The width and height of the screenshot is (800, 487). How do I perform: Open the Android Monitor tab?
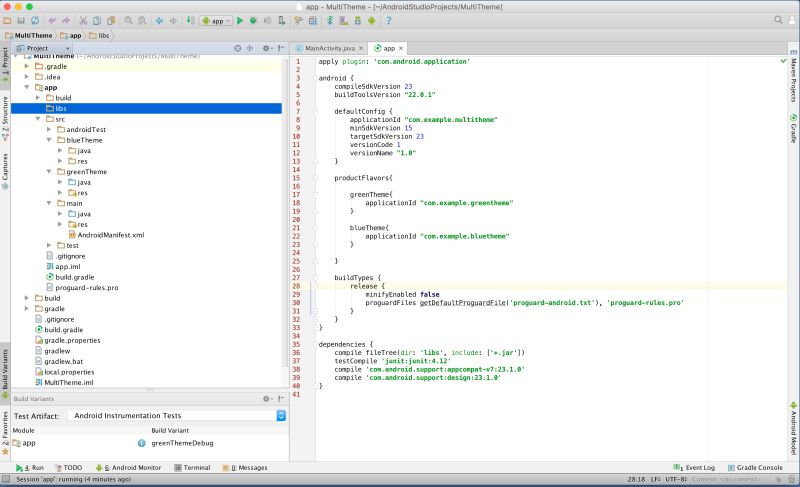(129, 468)
